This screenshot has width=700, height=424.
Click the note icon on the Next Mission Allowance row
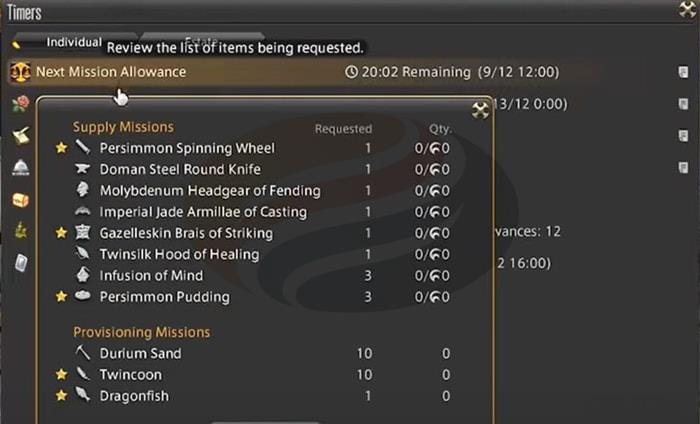[682, 72]
